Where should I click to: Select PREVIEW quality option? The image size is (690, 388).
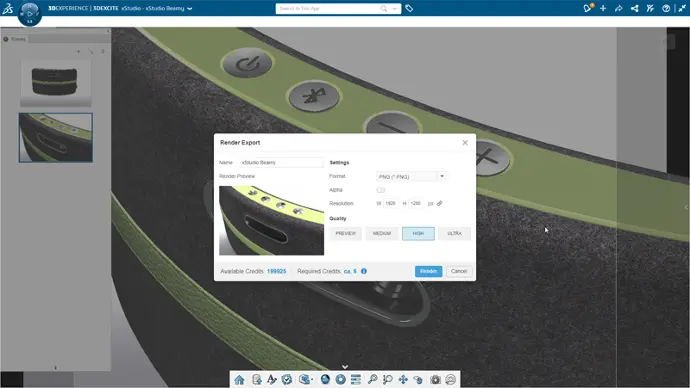pyautogui.click(x=345, y=234)
